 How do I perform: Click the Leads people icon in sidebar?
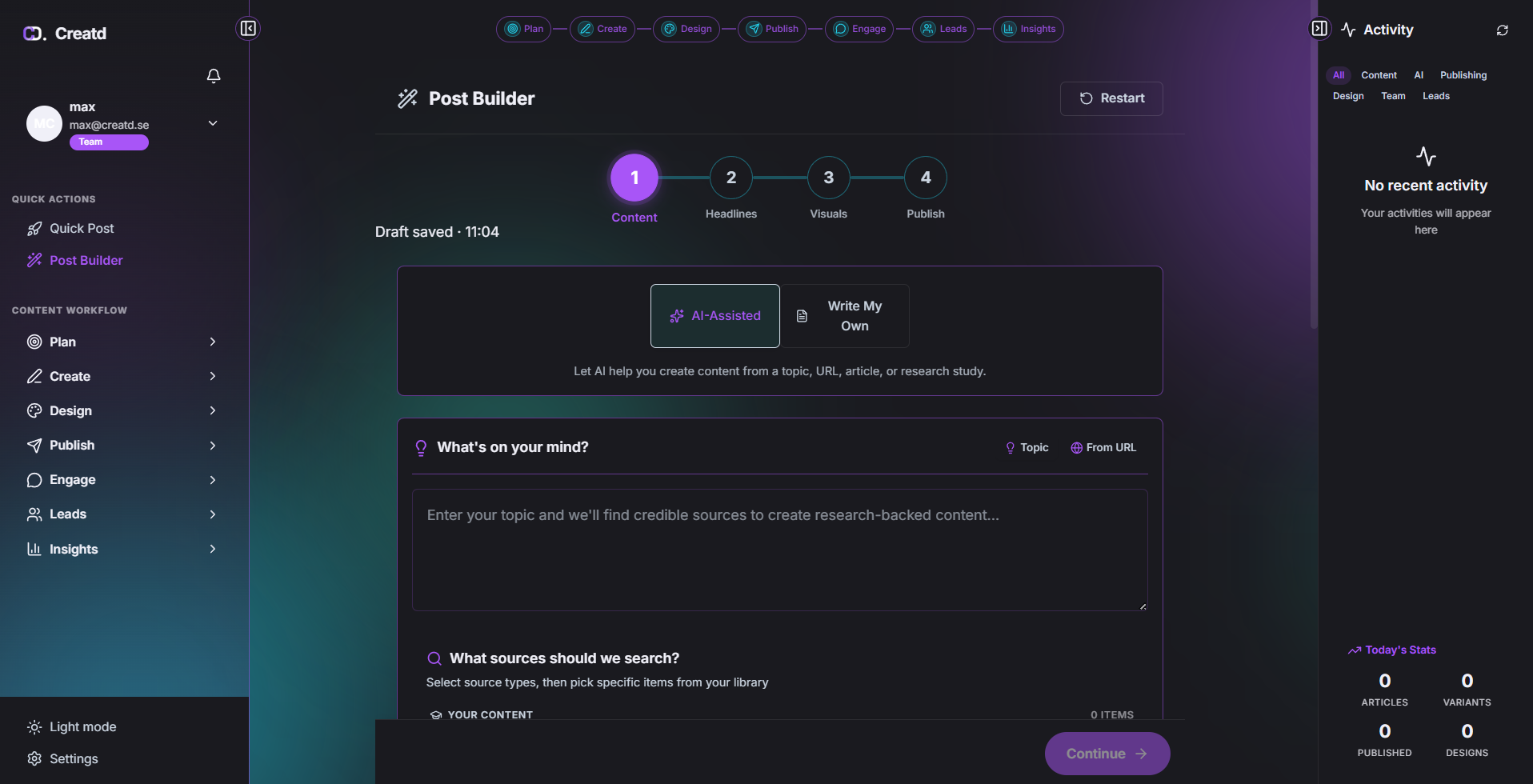(x=34, y=514)
